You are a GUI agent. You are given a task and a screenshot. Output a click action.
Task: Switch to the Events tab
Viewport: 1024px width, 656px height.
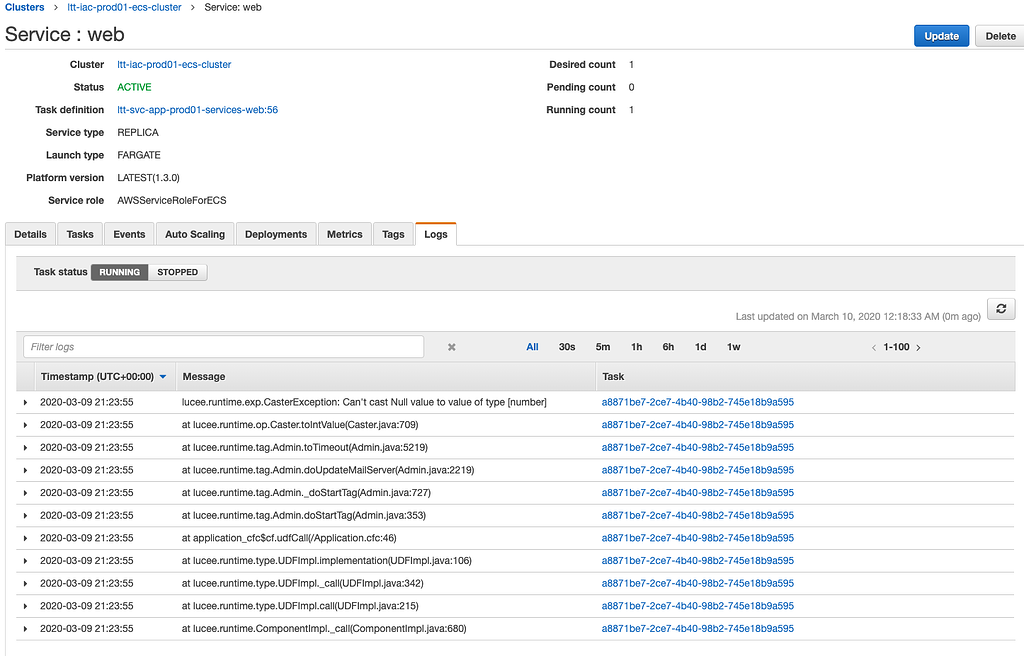pos(129,235)
